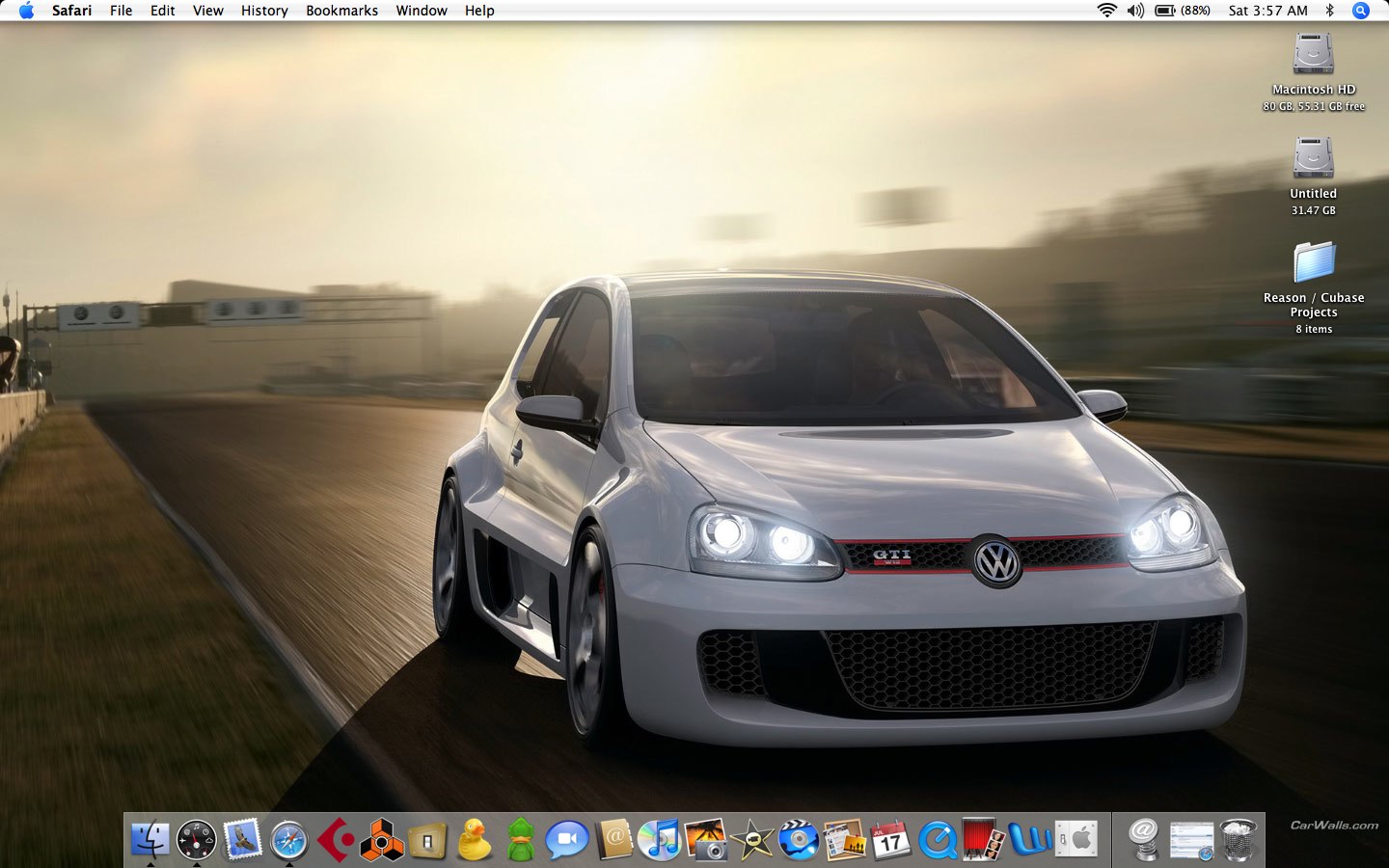Viewport: 1389px width, 868px height.
Task: Open the Edit menu
Action: point(162,11)
